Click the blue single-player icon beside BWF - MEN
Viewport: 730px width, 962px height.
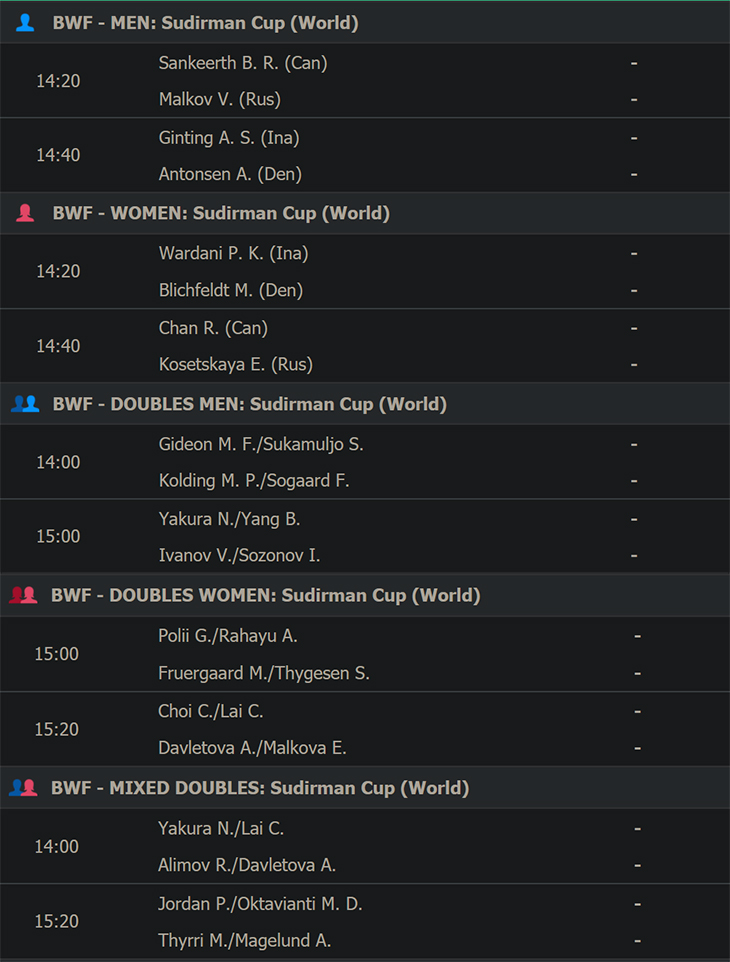[25, 23]
